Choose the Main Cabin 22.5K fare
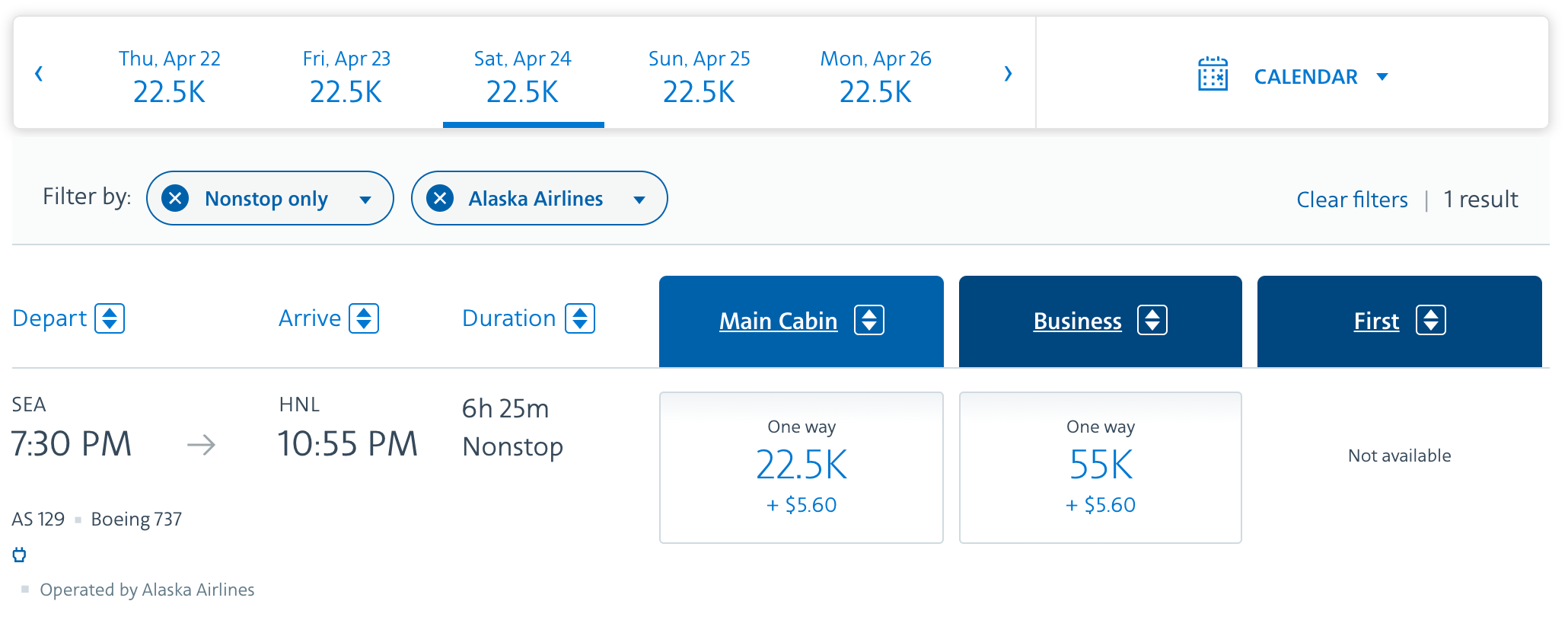This screenshot has width=1568, height=617. coord(802,467)
